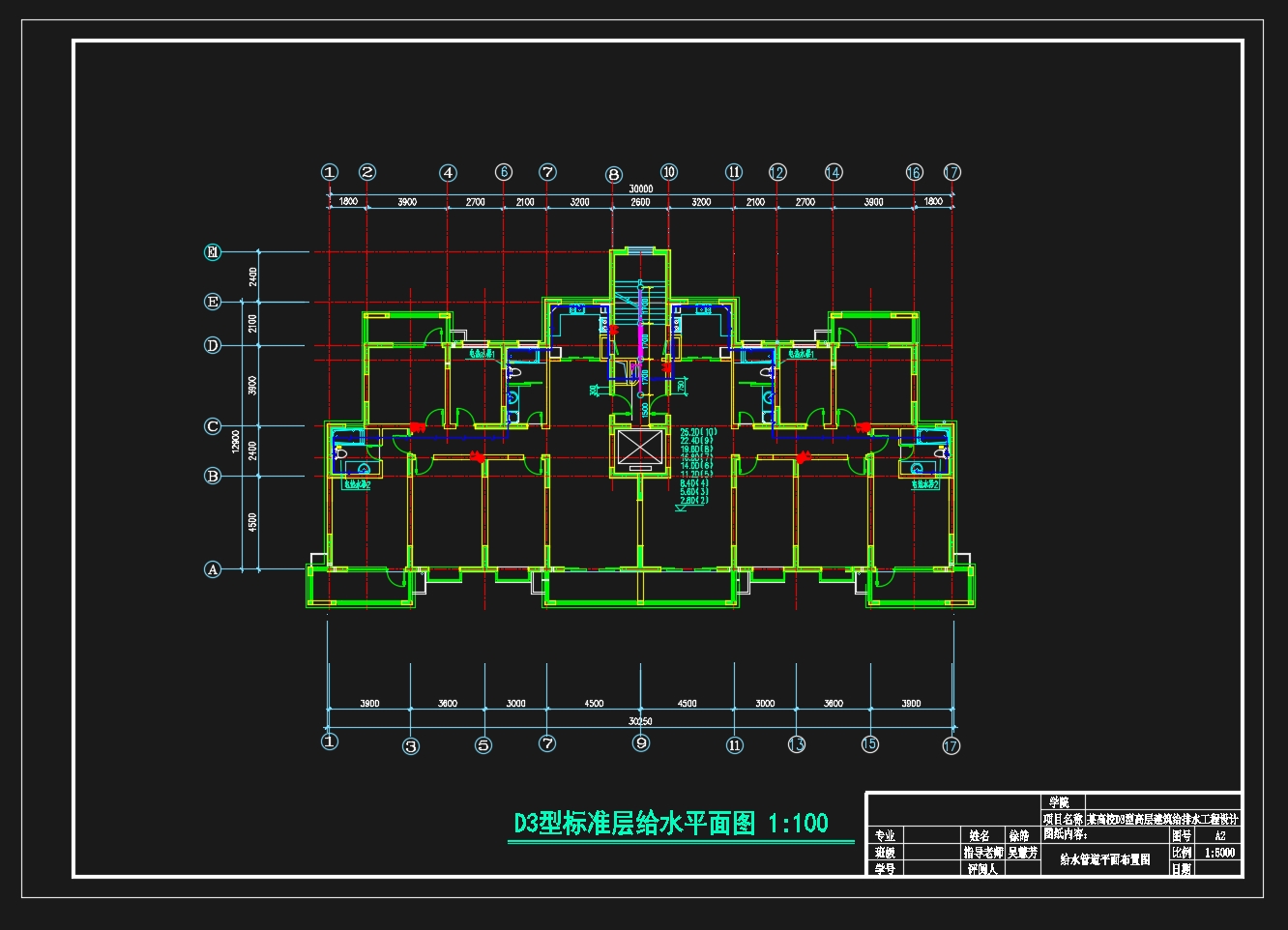Select axis bubble 13
The height and width of the screenshot is (930, 1288).
797,744
